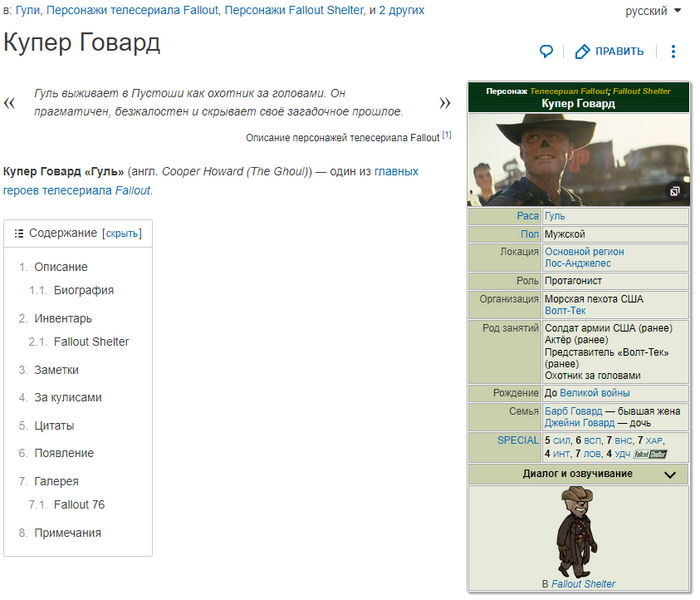Click the Протагонист role text
The image size is (700, 600).
(x=573, y=281)
